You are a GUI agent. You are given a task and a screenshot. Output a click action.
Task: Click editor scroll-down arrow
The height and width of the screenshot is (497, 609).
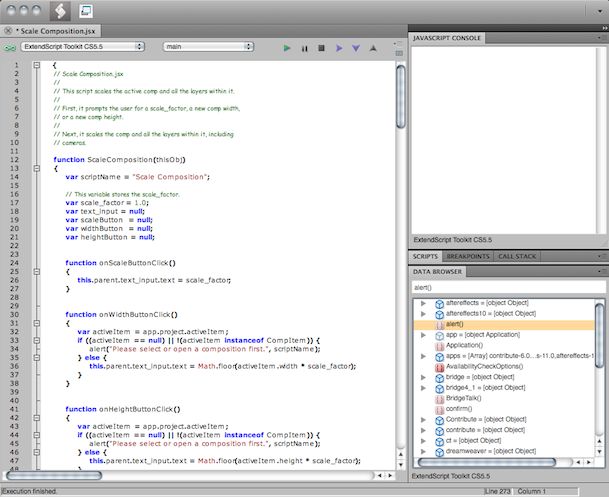pyautogui.click(x=401, y=464)
